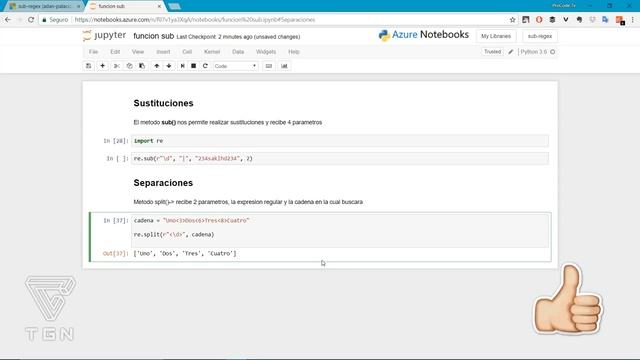
Task: Open the Cell menu
Action: pyautogui.click(x=187, y=52)
